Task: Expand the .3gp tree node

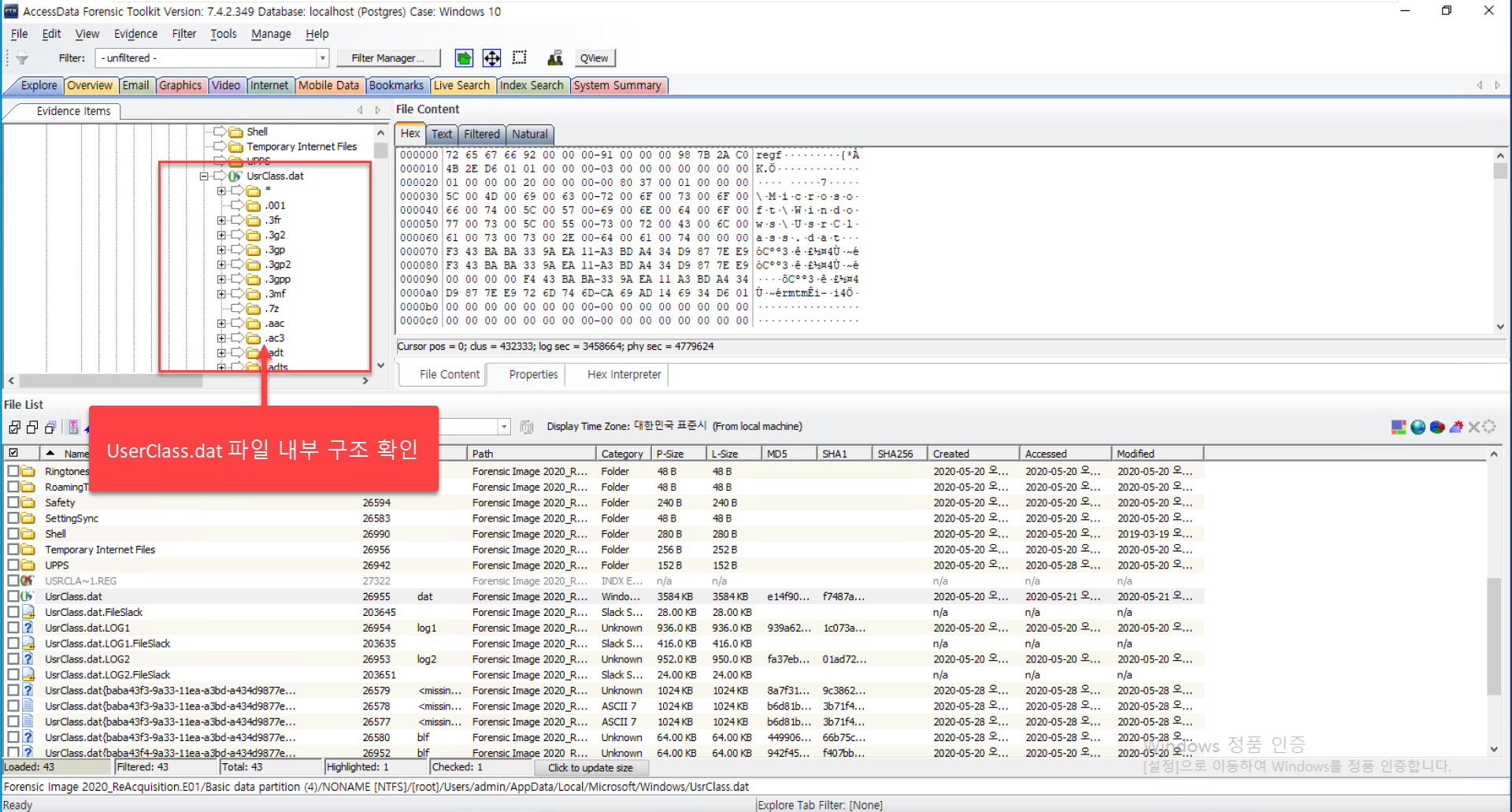Action: click(x=221, y=250)
